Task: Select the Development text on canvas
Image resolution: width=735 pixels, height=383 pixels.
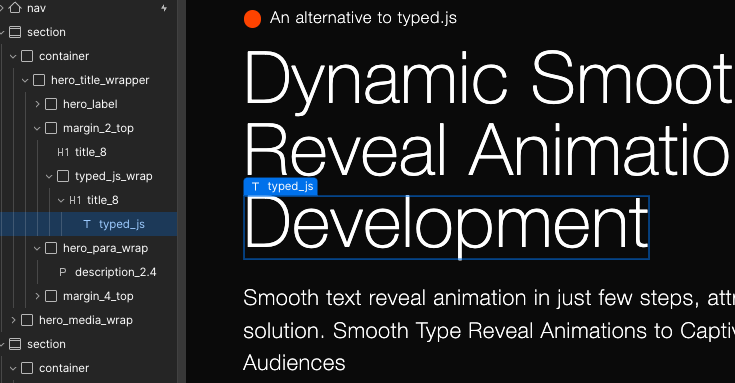Action: (x=446, y=227)
